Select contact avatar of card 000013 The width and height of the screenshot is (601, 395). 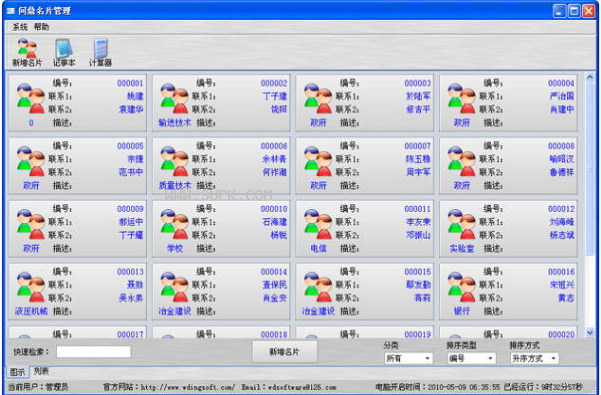click(31, 287)
